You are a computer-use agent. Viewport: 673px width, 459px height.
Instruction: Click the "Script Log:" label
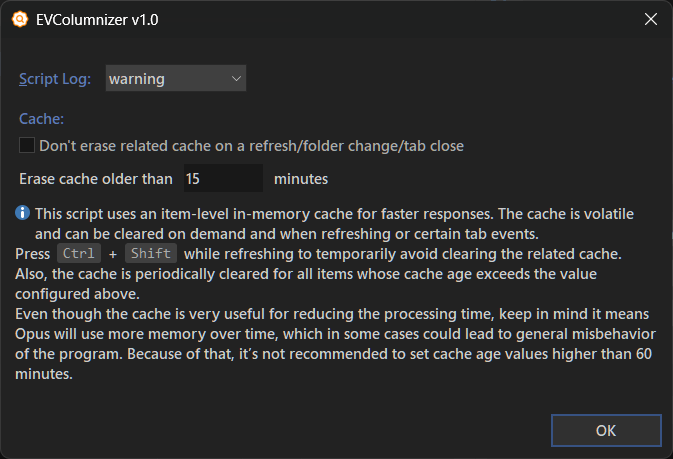pyautogui.click(x=55, y=78)
